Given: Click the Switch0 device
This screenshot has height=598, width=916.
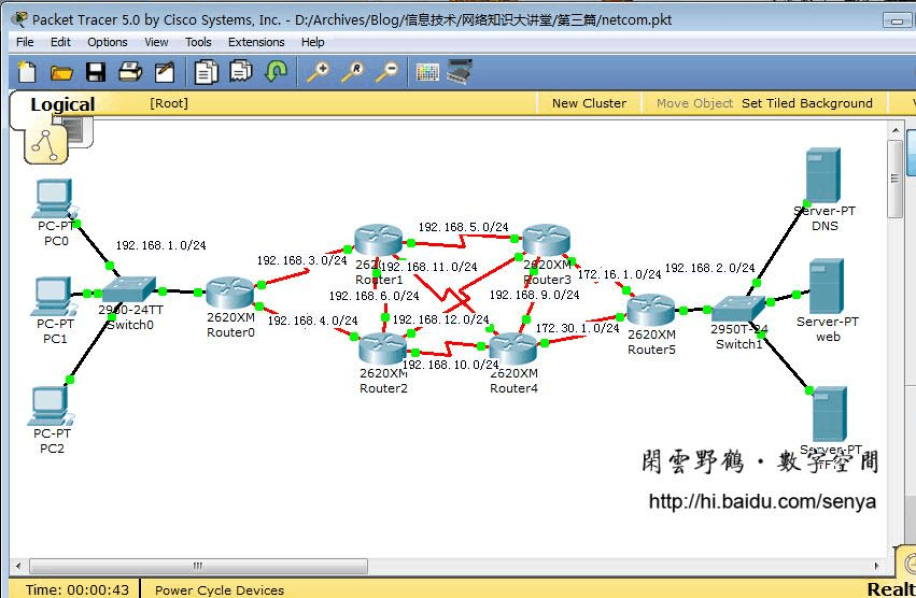Looking at the screenshot, I should 129,290.
